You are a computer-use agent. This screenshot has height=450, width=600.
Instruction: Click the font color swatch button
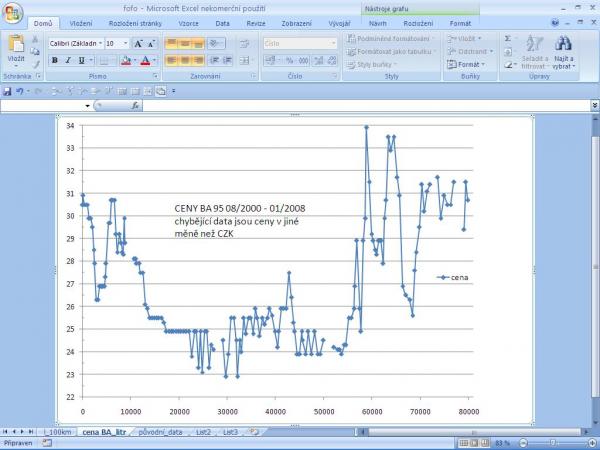(x=145, y=60)
